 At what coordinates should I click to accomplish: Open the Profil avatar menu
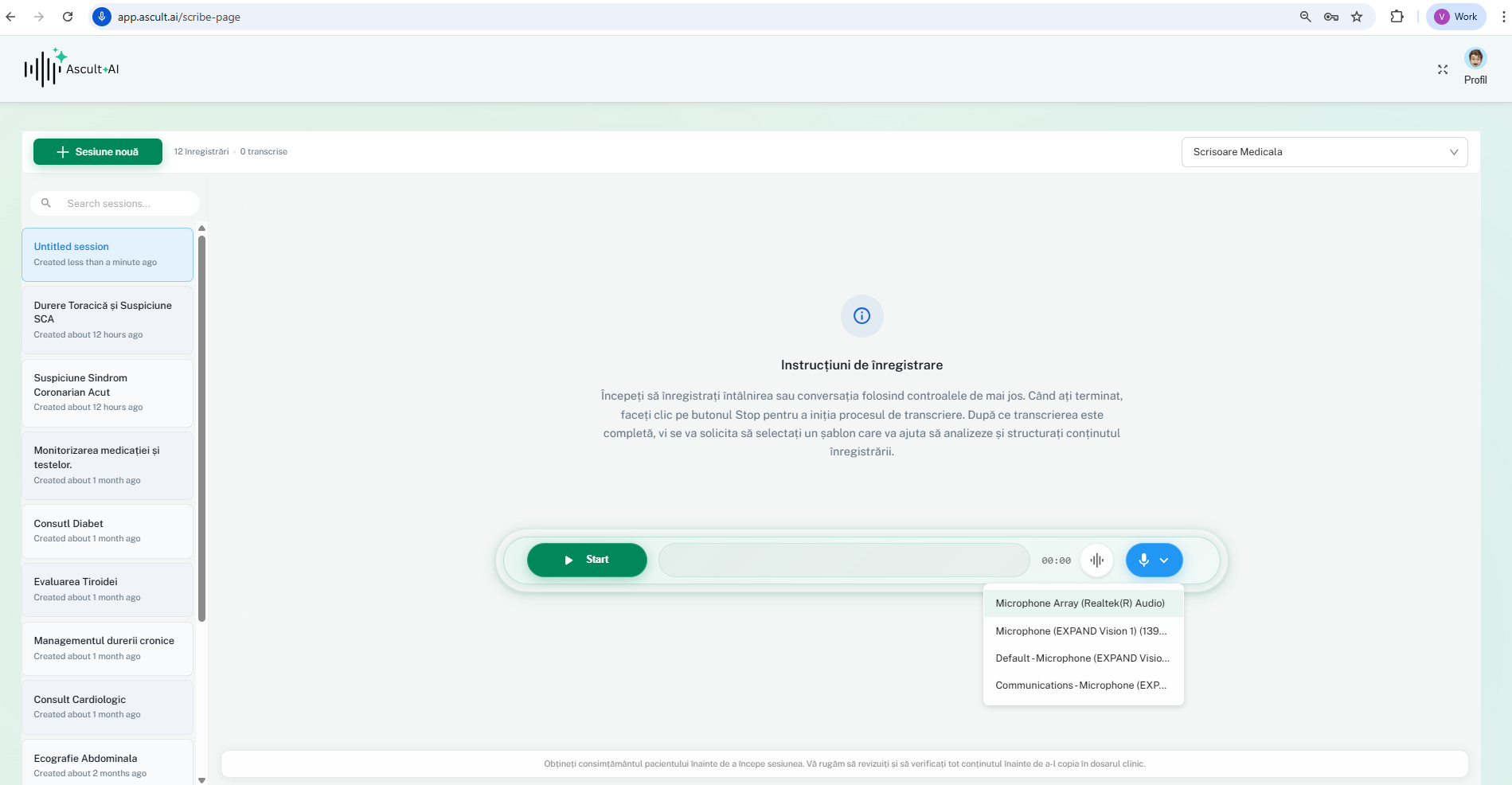[1475, 59]
